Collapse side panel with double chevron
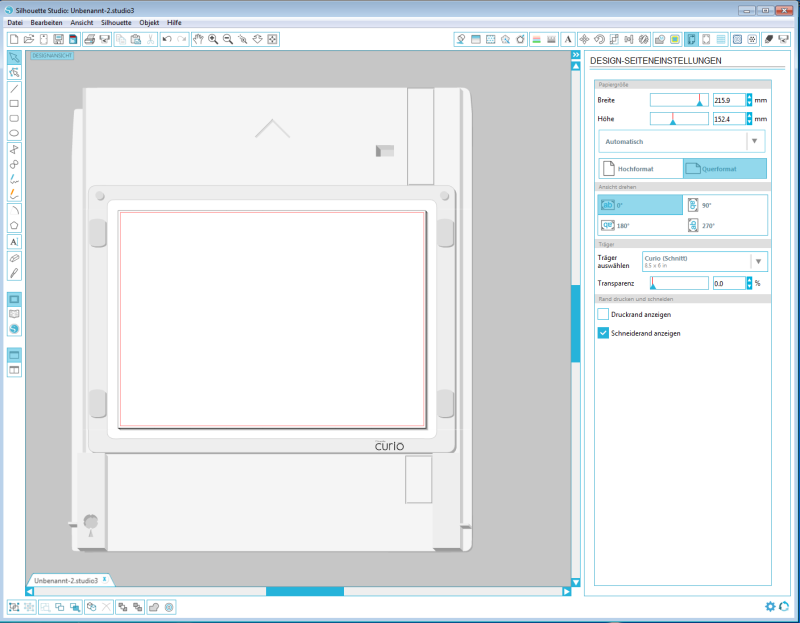800x623 pixels. point(576,55)
